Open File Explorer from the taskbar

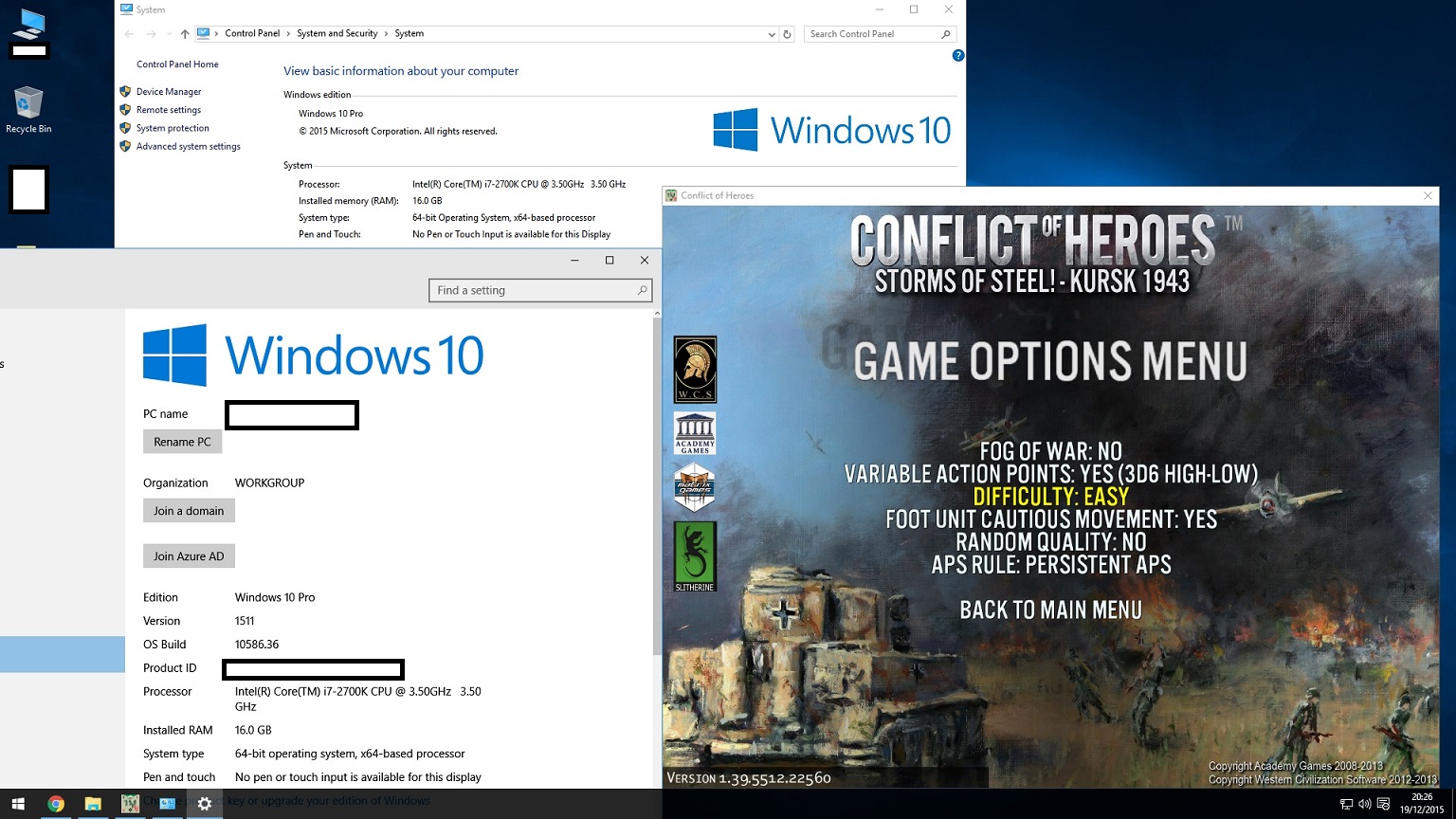(93, 804)
